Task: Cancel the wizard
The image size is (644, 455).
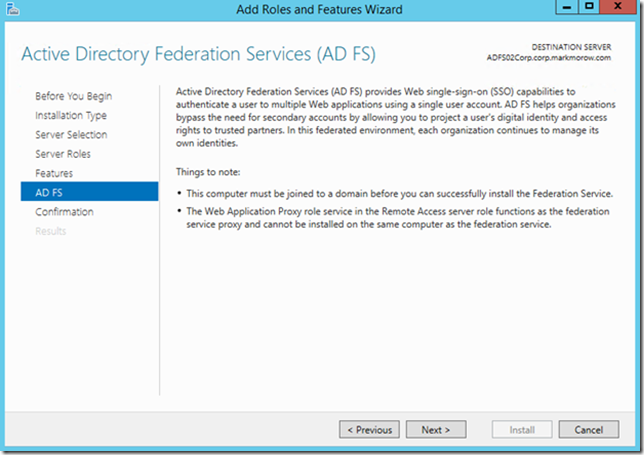Action: pyautogui.click(x=589, y=430)
